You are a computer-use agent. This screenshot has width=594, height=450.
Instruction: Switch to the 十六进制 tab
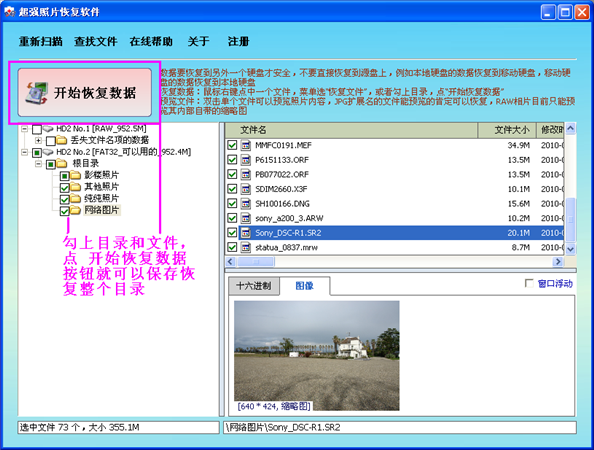254,286
